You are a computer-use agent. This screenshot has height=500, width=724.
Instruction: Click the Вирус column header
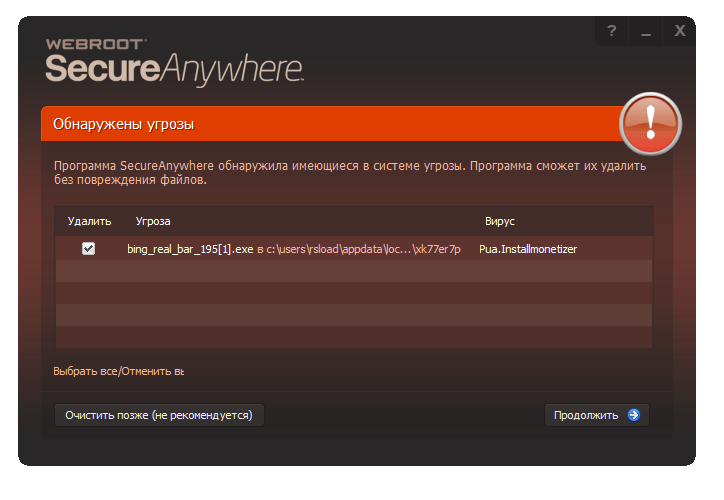tap(500, 221)
